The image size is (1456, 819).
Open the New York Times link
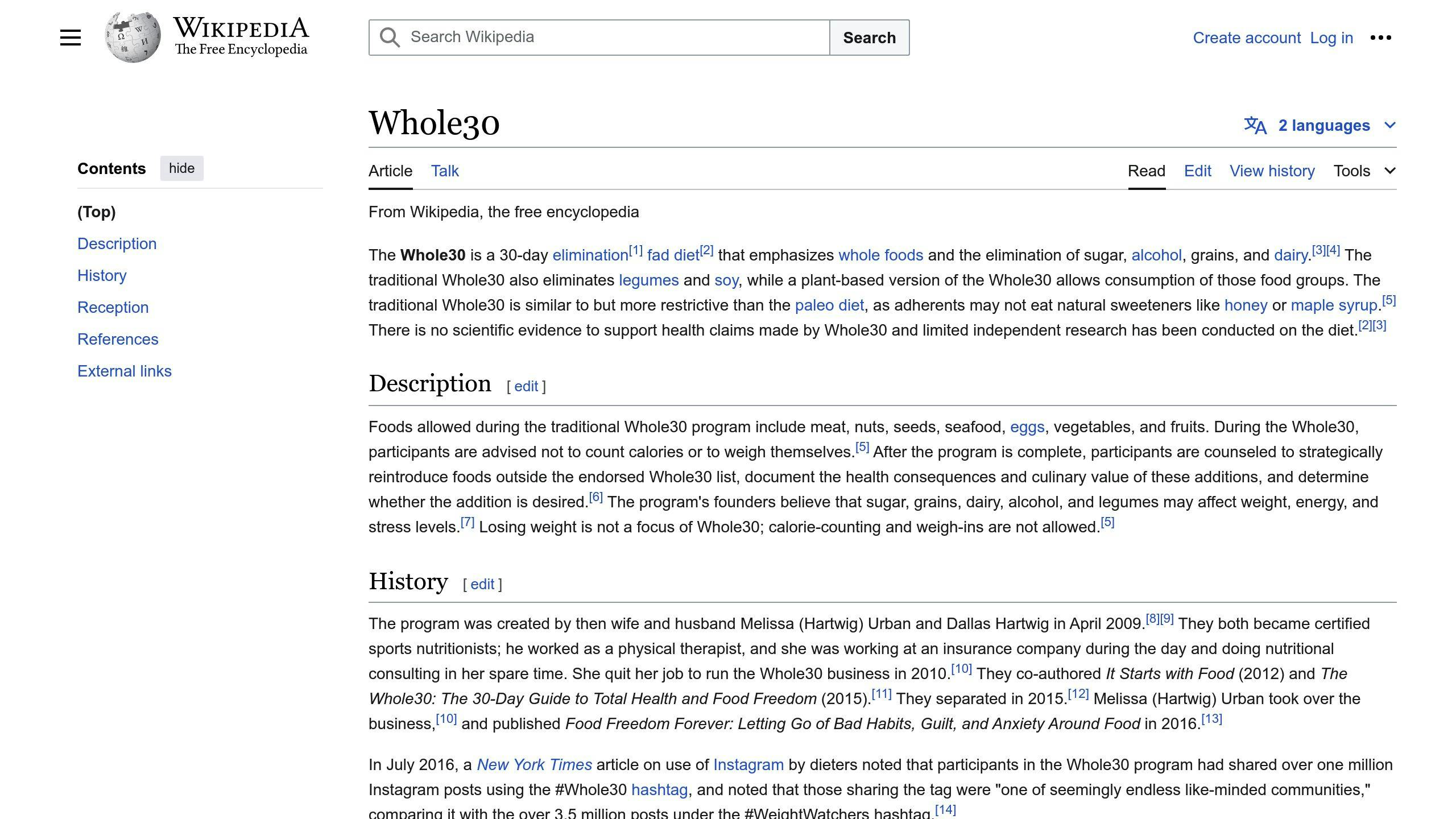point(534,765)
